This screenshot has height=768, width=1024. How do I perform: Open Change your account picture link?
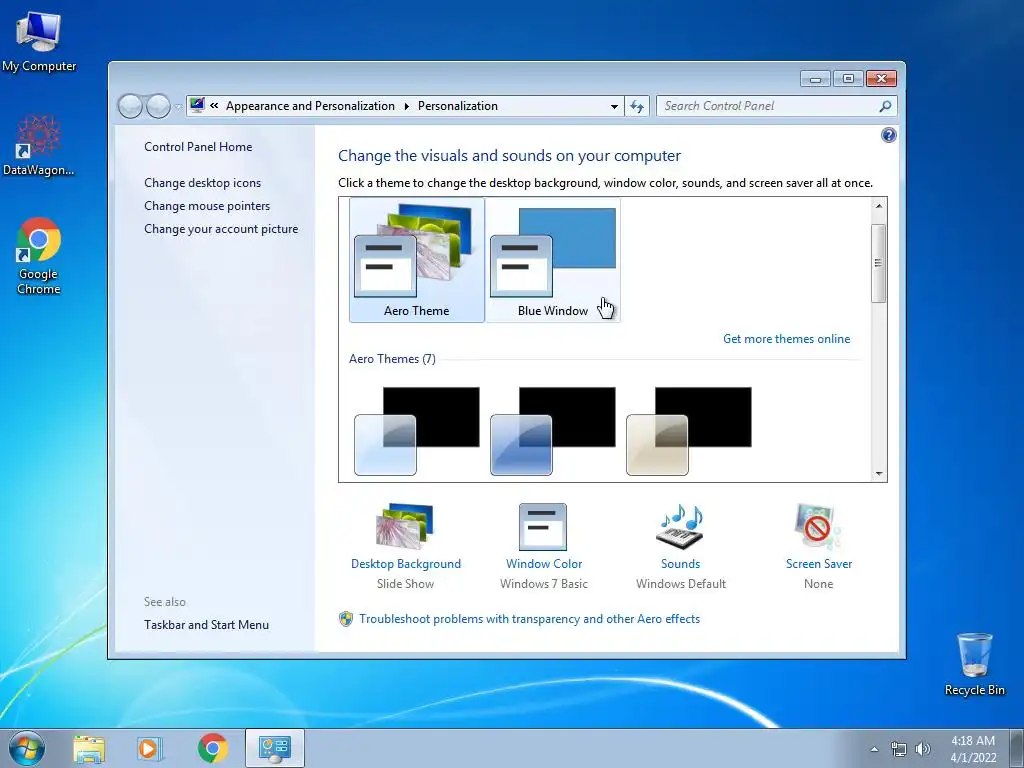point(221,229)
